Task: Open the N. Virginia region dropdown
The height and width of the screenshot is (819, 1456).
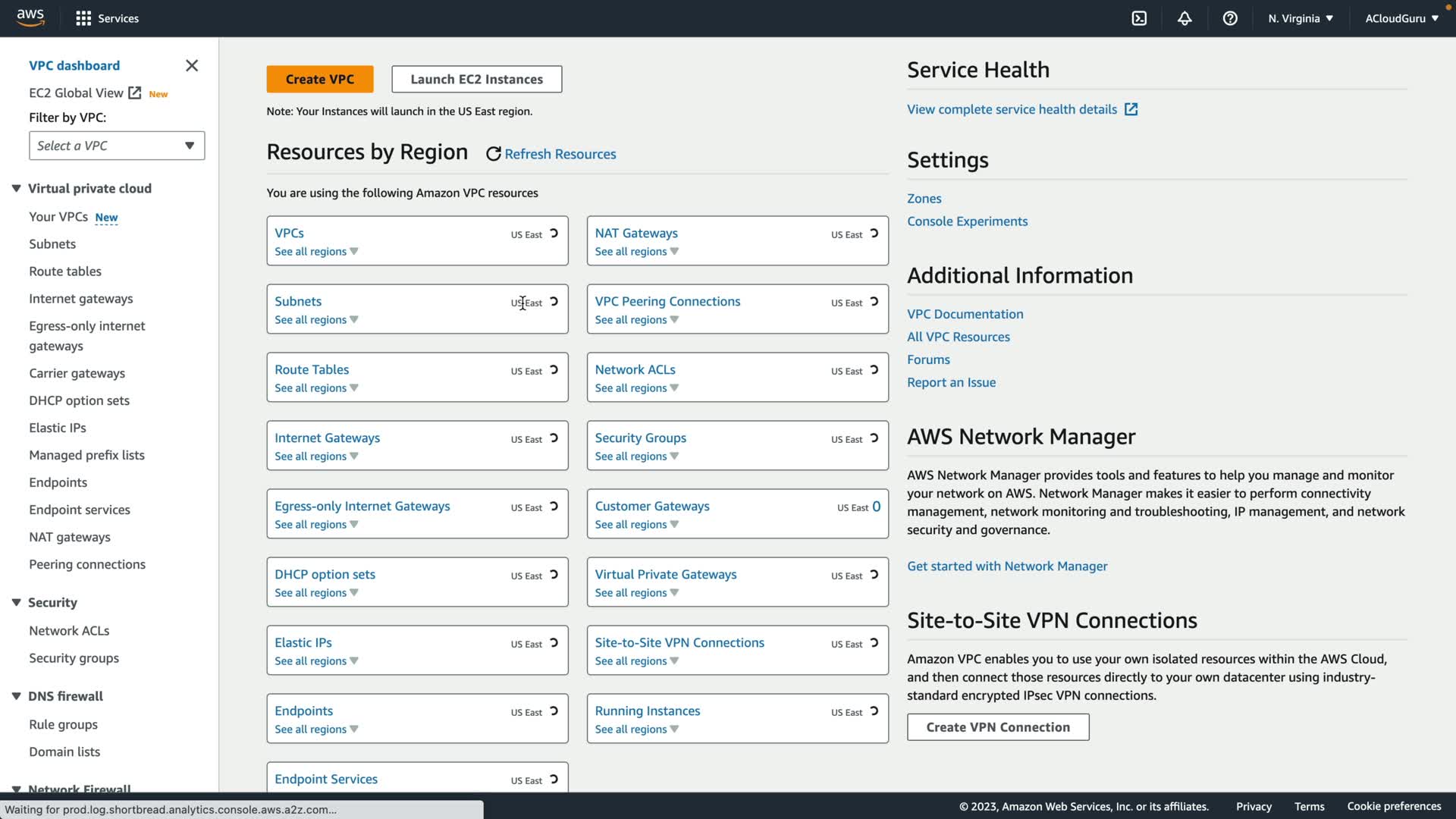Action: 1300,18
